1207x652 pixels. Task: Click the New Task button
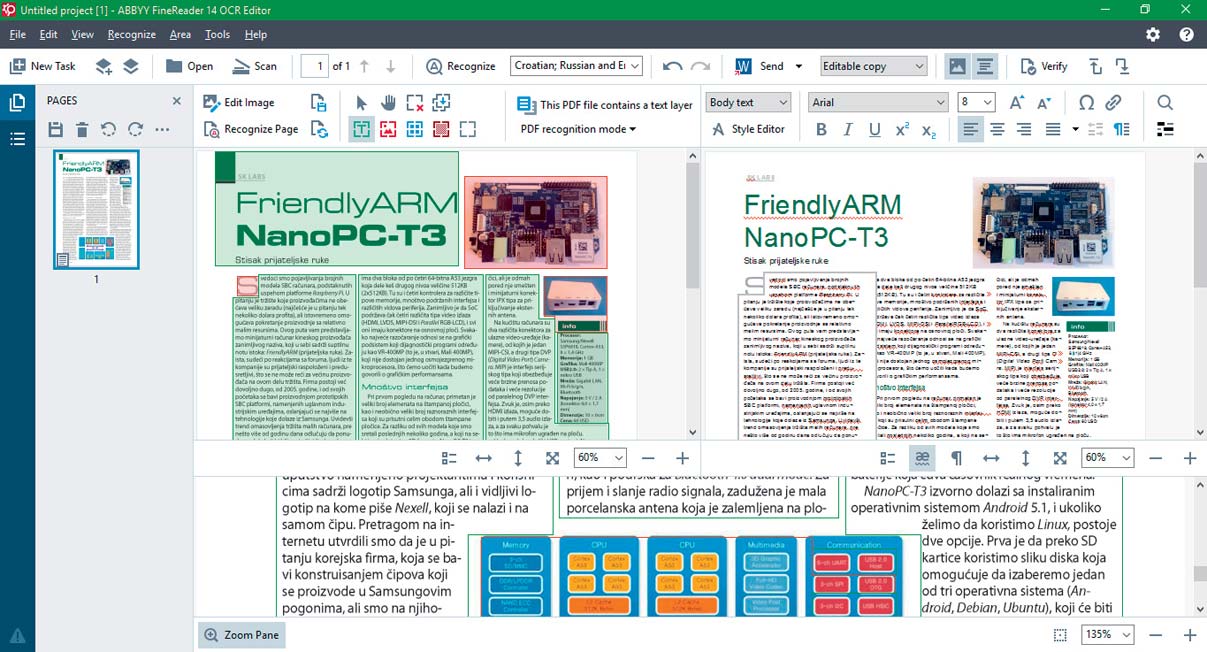click(x=43, y=66)
